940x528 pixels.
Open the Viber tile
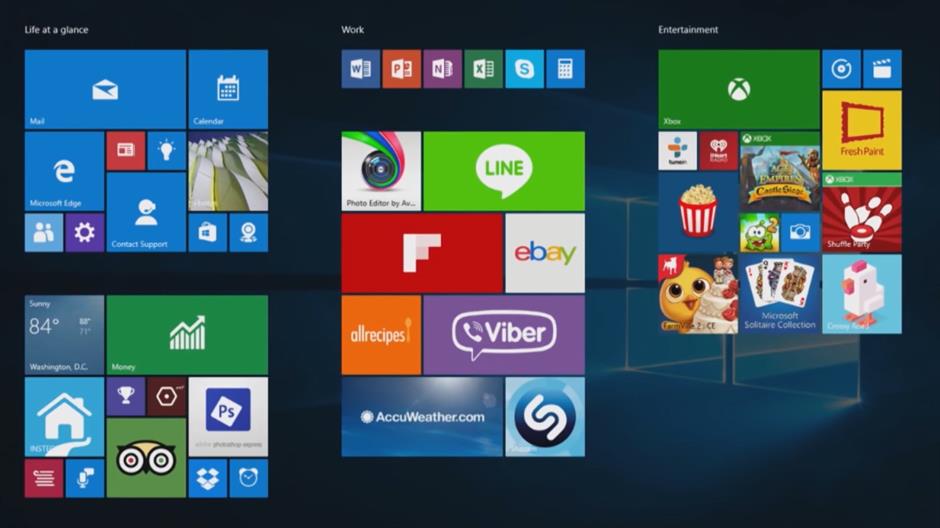pyautogui.click(x=504, y=335)
